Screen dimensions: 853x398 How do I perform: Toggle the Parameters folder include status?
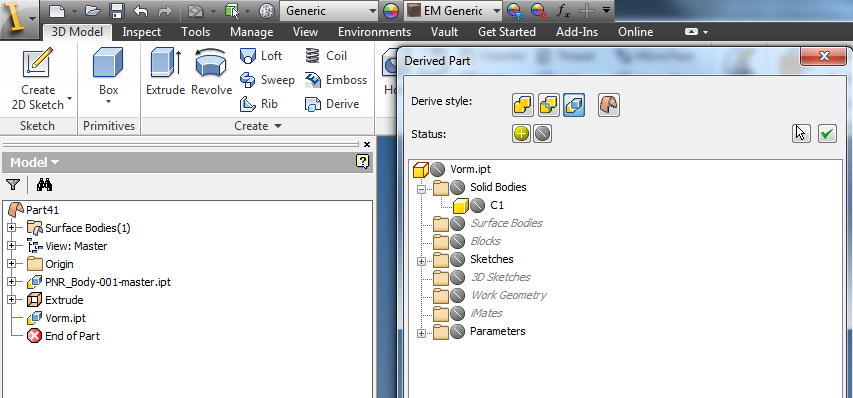pos(458,331)
